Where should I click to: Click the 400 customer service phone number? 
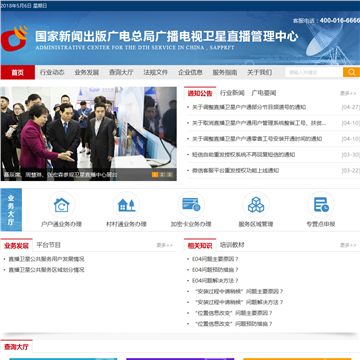pyautogui.click(x=340, y=20)
